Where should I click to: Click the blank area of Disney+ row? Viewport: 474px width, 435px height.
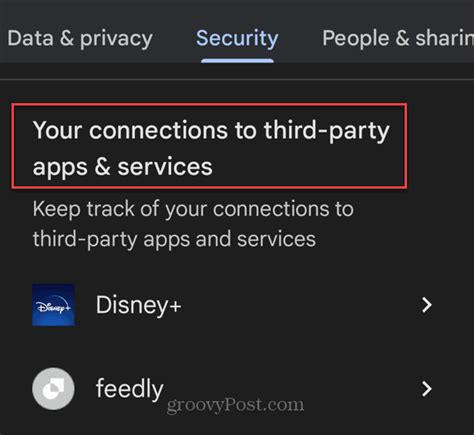(x=300, y=305)
